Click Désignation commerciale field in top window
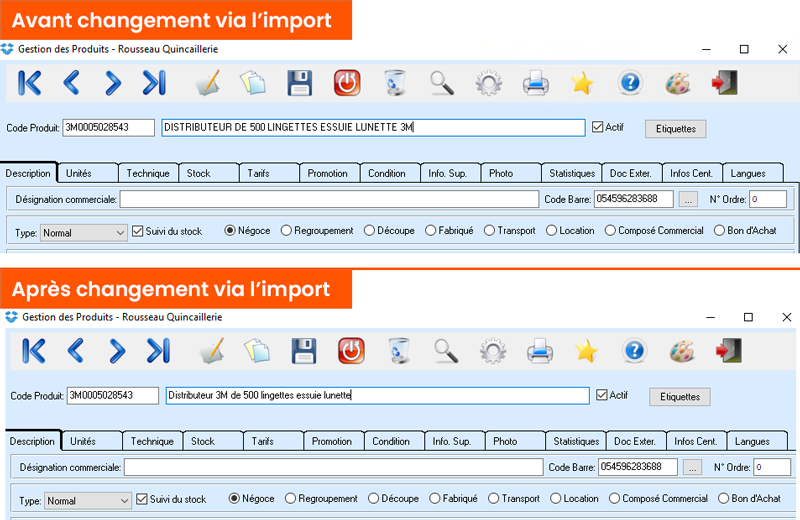The image size is (800, 520). point(329,200)
